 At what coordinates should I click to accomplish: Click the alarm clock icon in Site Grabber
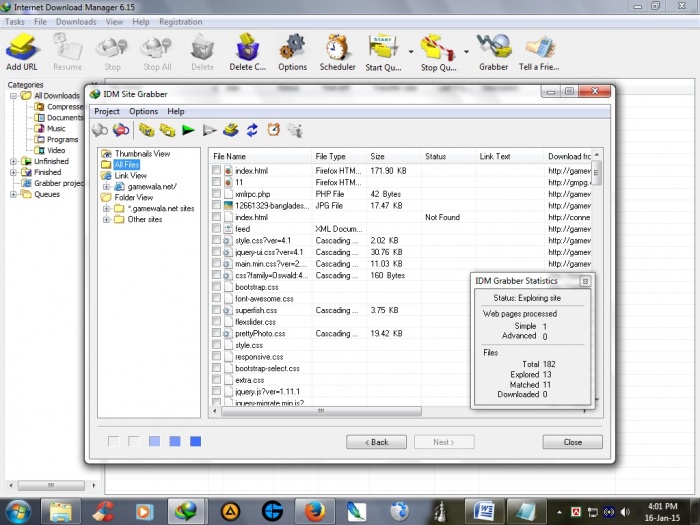(273, 130)
